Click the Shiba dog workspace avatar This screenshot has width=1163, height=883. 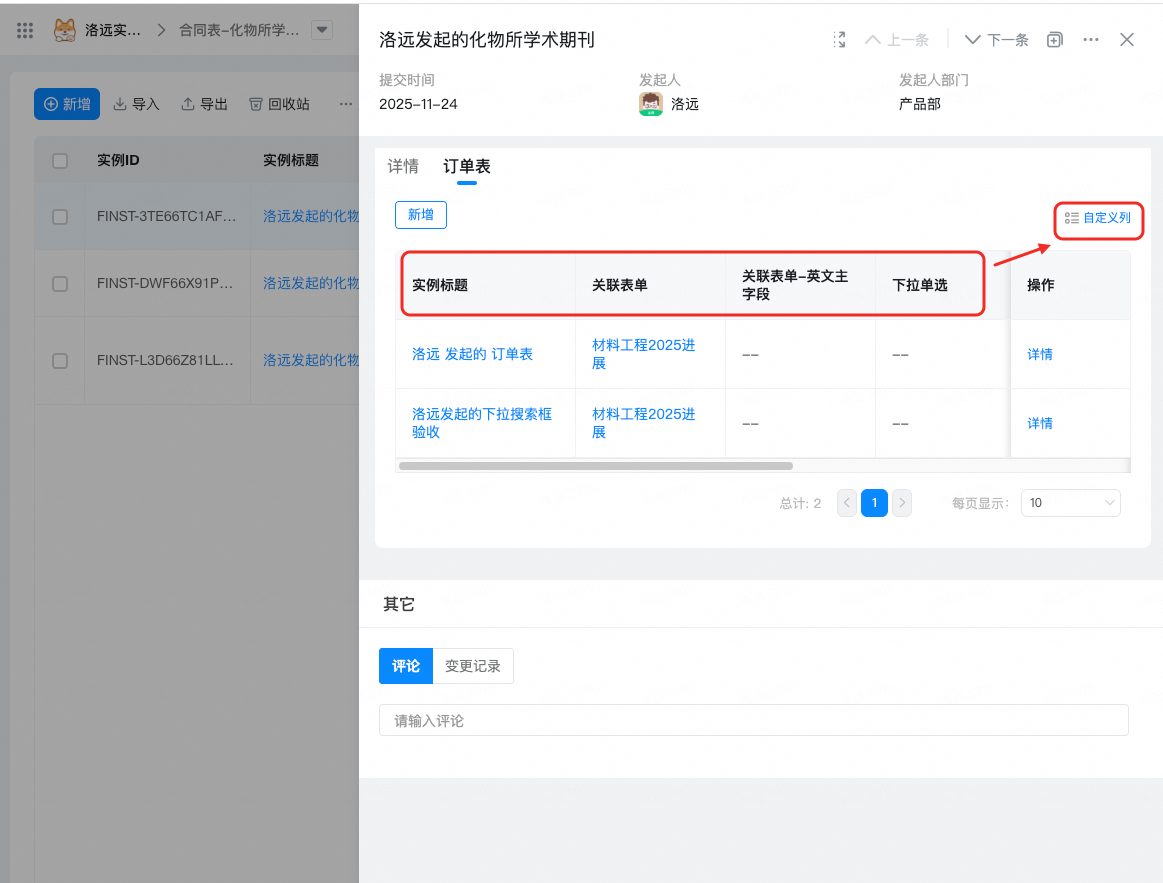64,30
